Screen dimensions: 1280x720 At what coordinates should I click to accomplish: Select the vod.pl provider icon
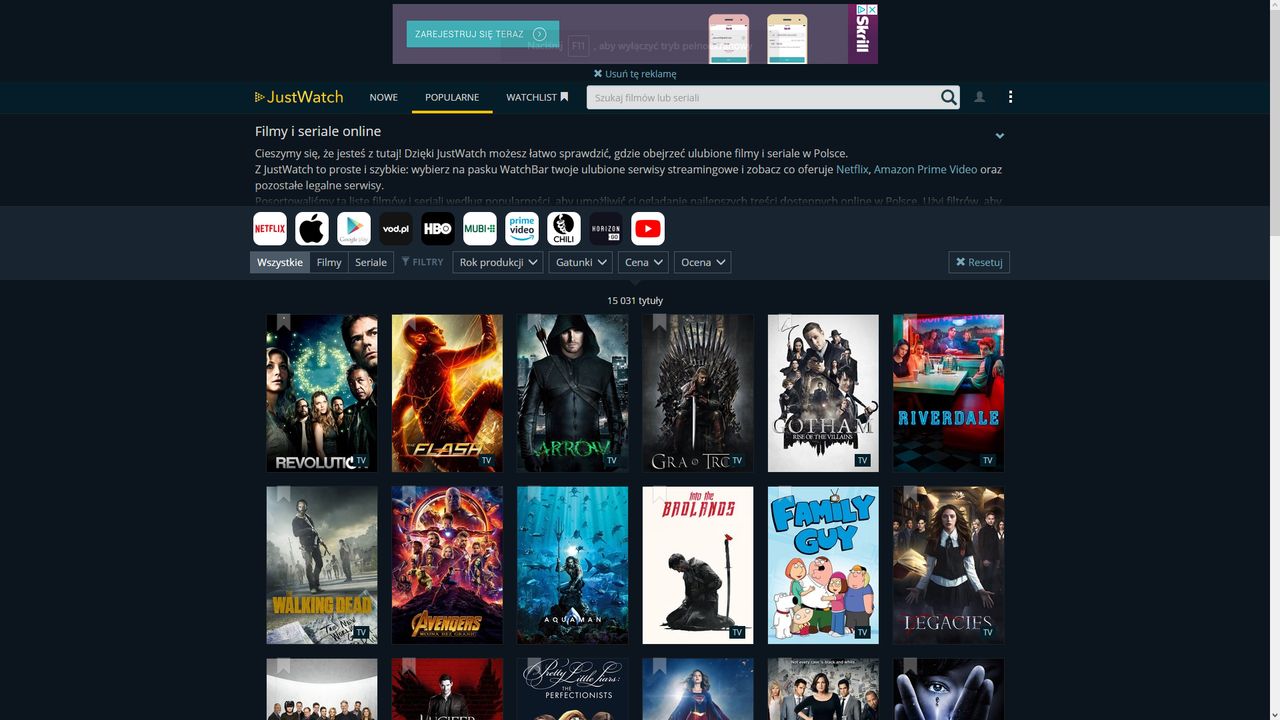coord(396,229)
